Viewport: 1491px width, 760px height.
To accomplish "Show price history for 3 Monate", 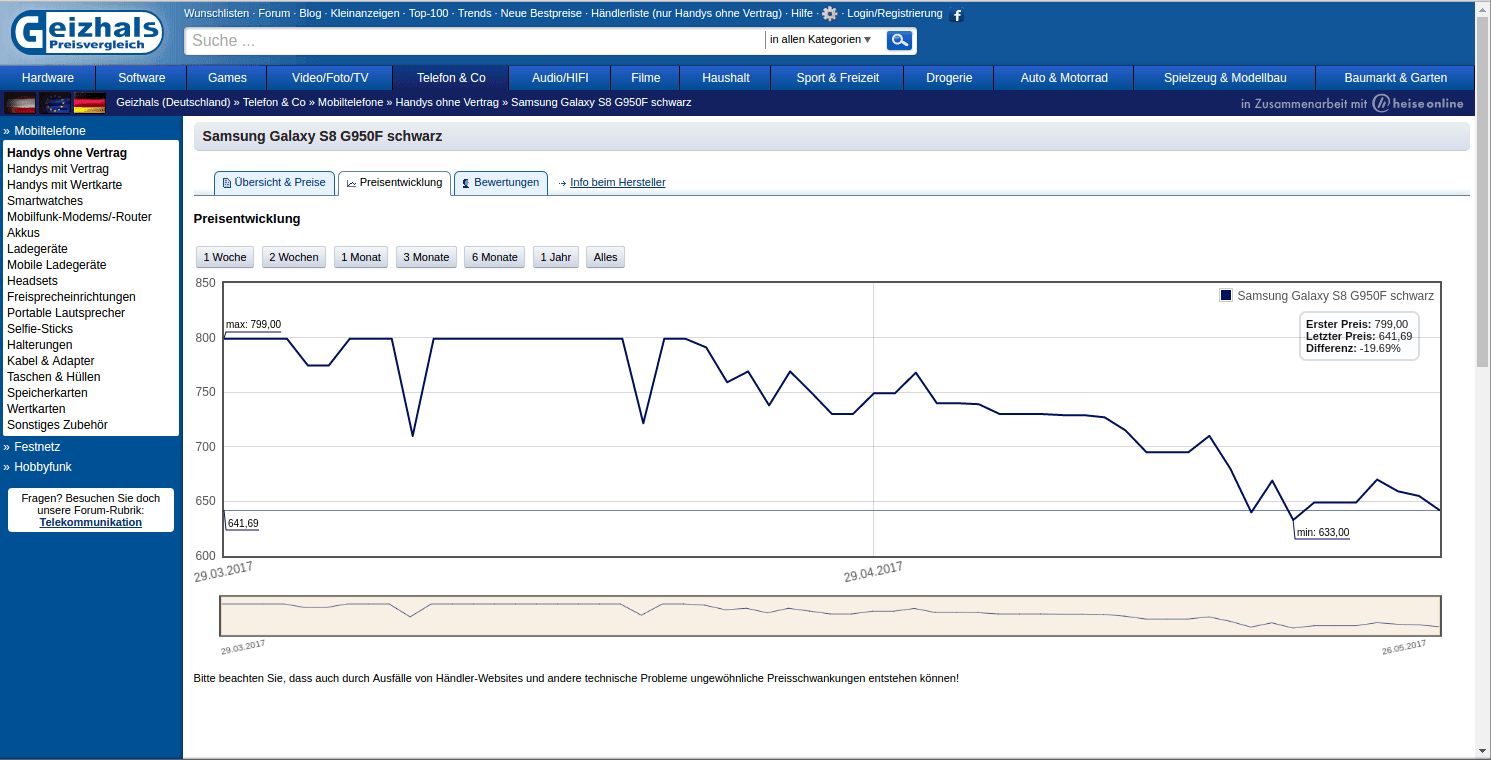I will [x=426, y=257].
